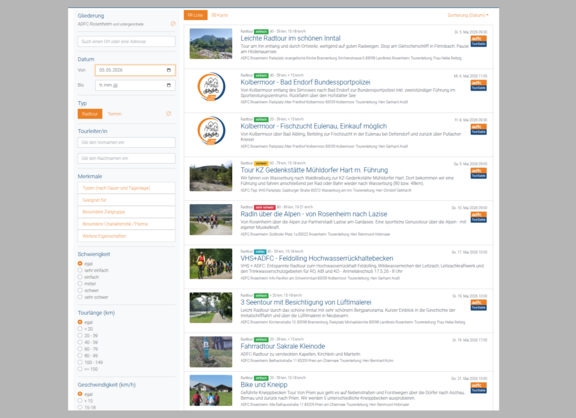The image size is (576, 418).
Task: Click adfc badge on Bike und Kneipp entry
Action: tap(479, 388)
